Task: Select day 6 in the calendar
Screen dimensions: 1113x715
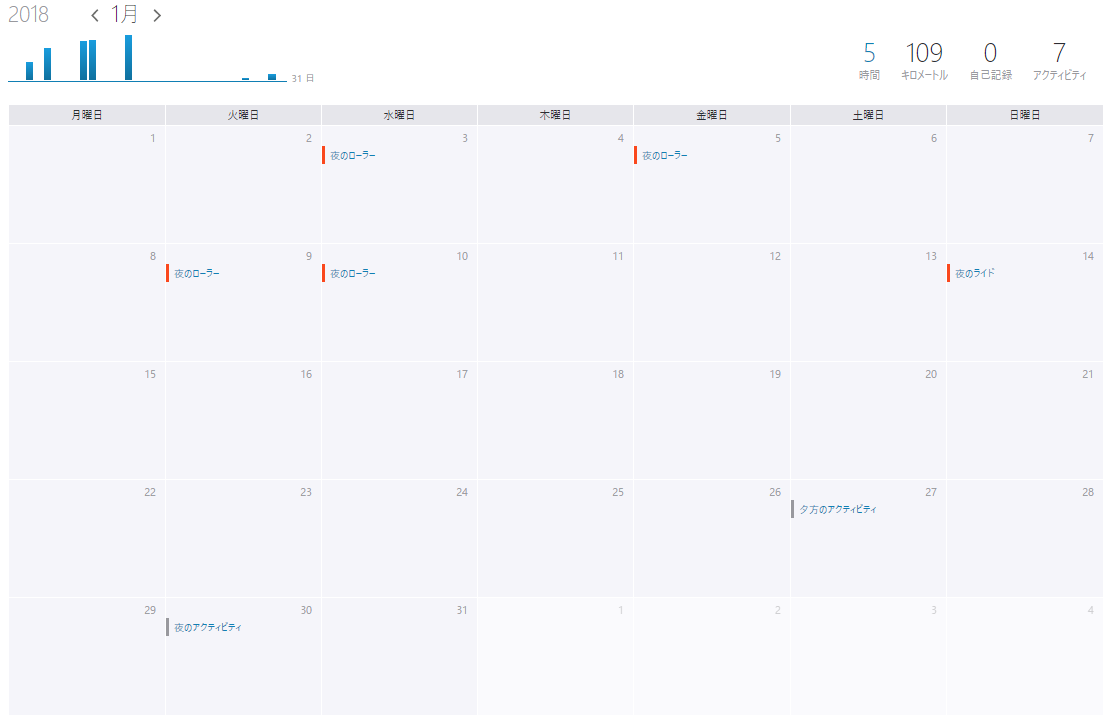Action: coord(868,185)
